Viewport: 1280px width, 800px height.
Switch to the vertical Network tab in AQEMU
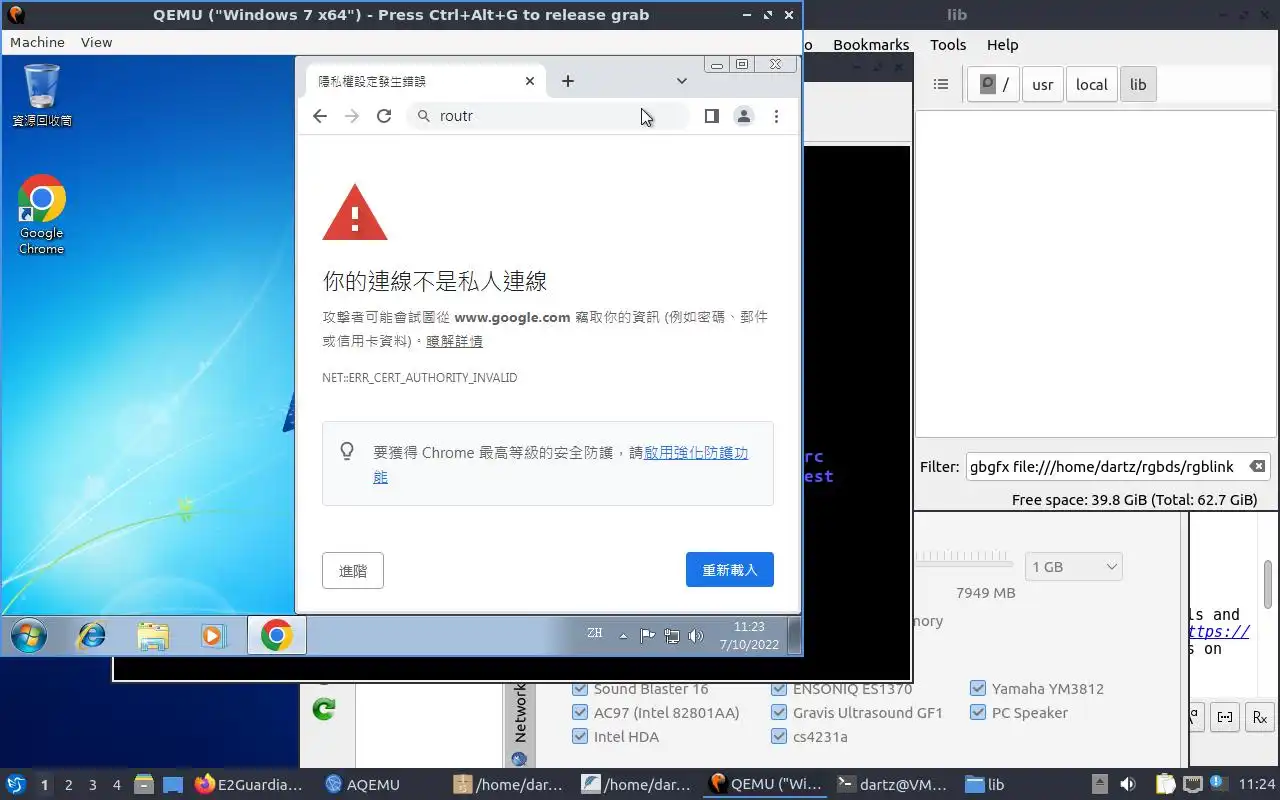click(x=519, y=722)
